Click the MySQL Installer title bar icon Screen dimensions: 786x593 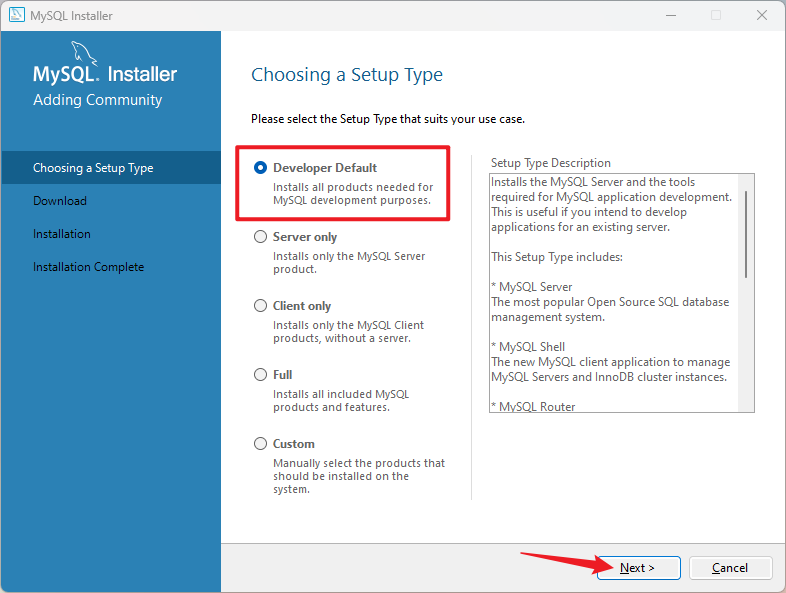(17, 15)
